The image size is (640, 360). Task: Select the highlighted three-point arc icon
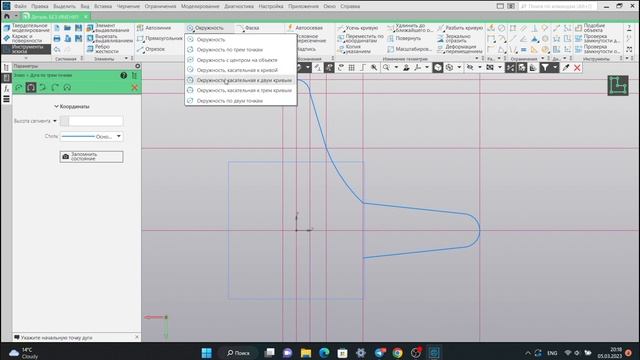[x=31, y=87]
